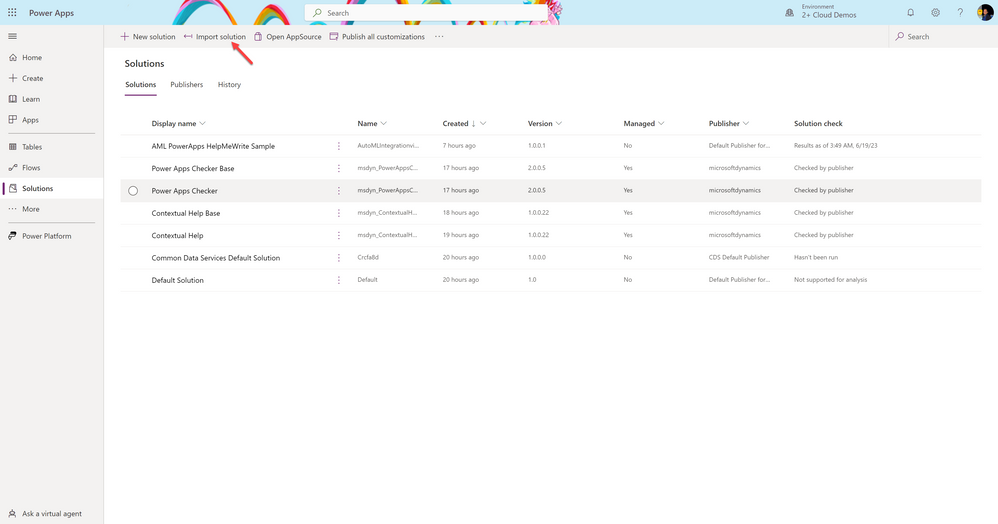Switch to the Publishers tab
Image resolution: width=998 pixels, height=524 pixels.
click(186, 85)
